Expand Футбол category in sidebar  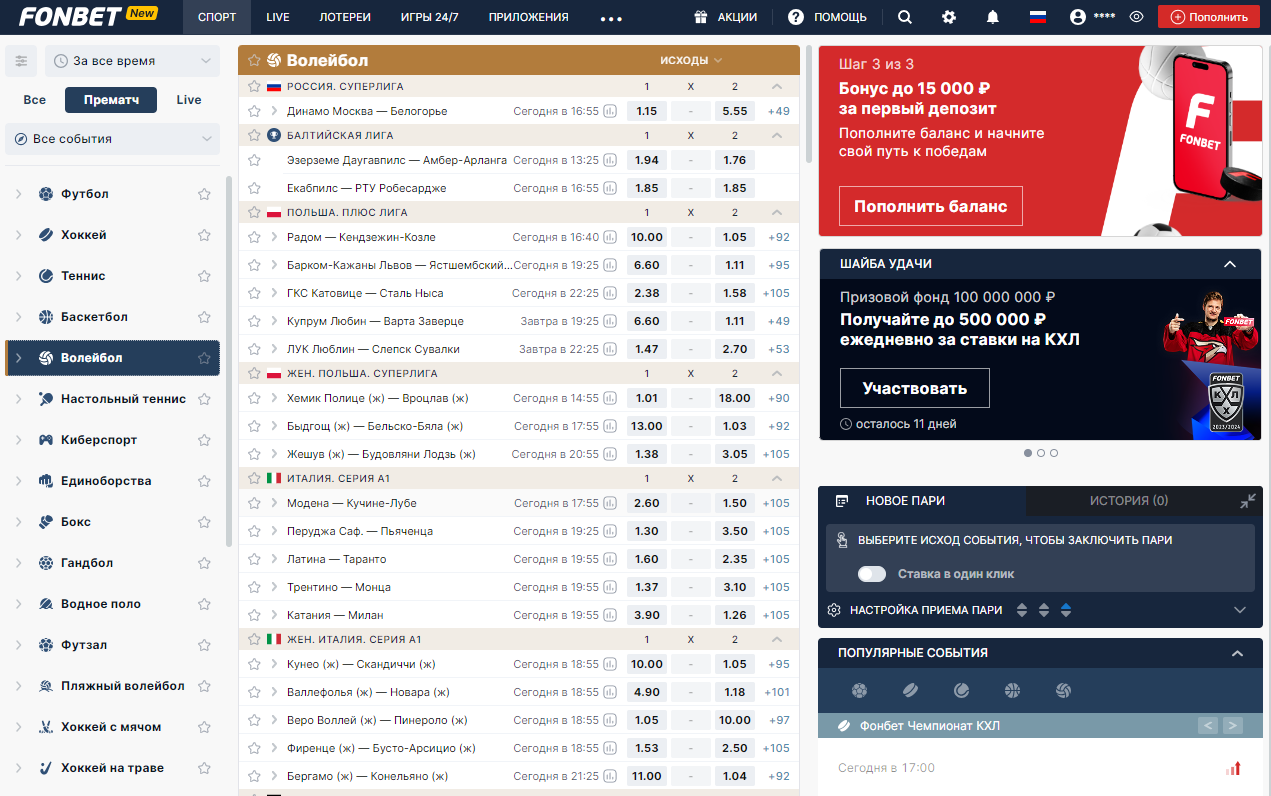[18, 194]
